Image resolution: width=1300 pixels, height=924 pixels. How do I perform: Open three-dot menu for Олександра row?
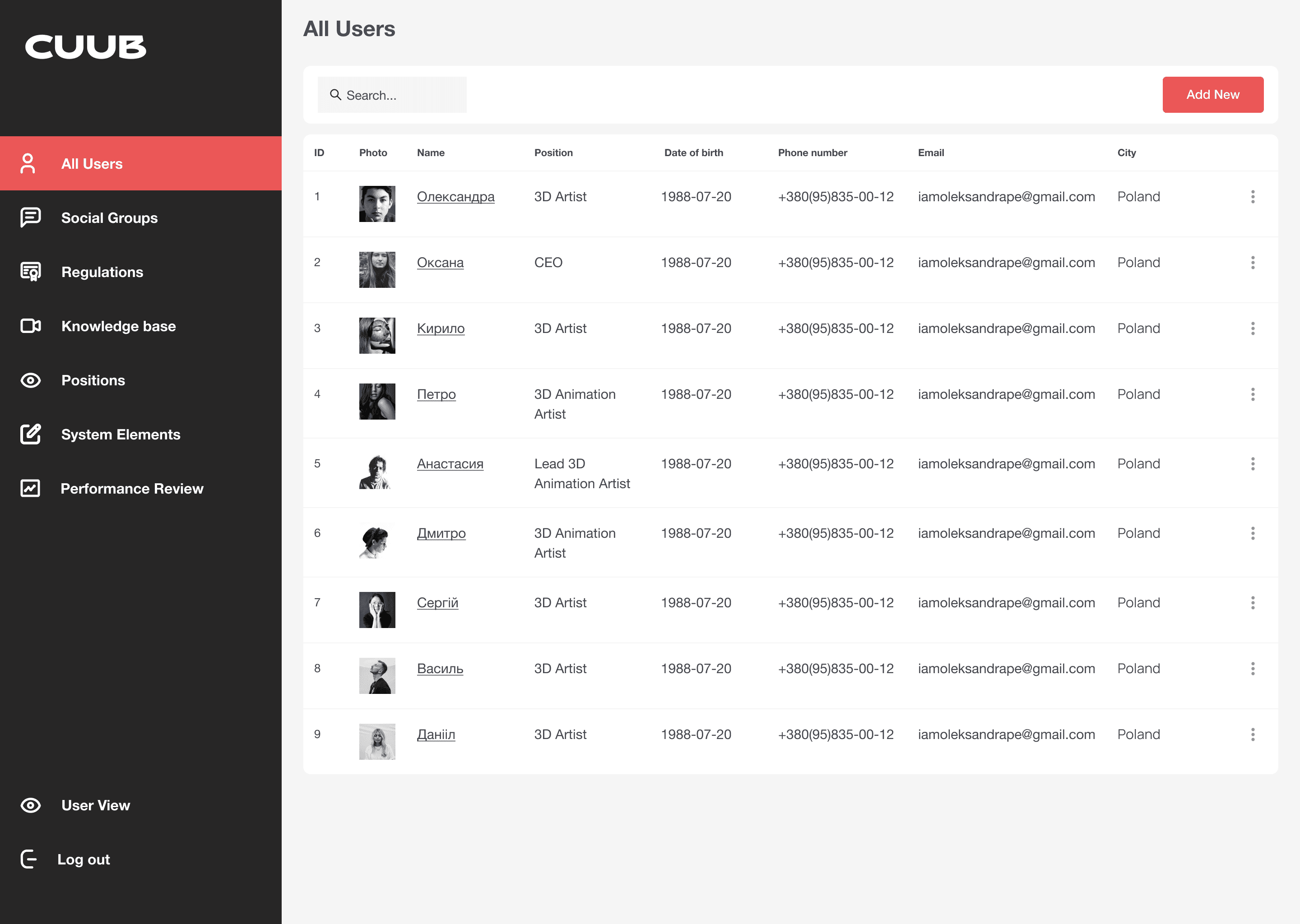pos(1252,197)
